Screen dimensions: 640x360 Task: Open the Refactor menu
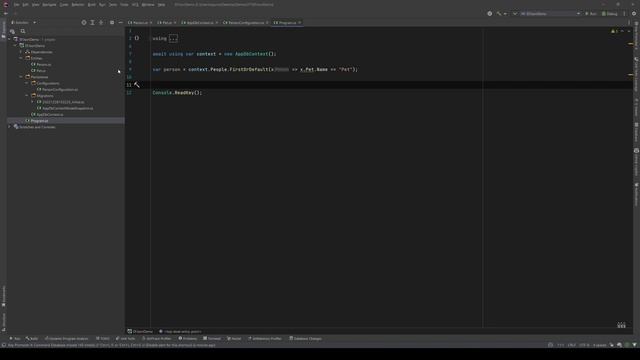click(x=78, y=4)
